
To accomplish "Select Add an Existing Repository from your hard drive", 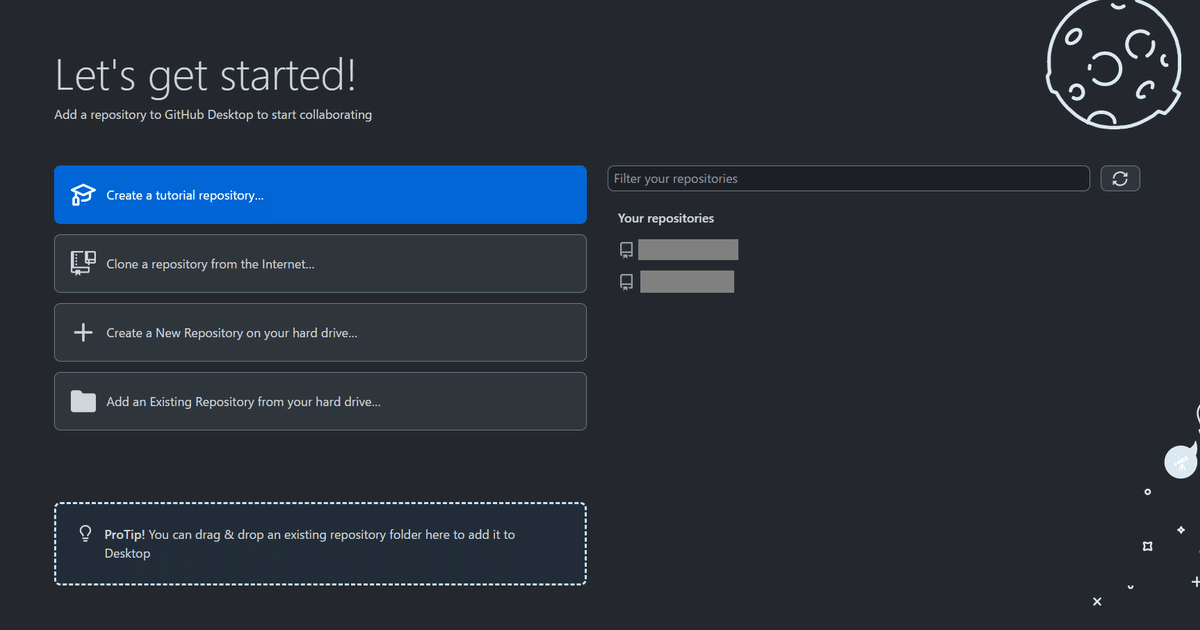I will click(x=320, y=402).
